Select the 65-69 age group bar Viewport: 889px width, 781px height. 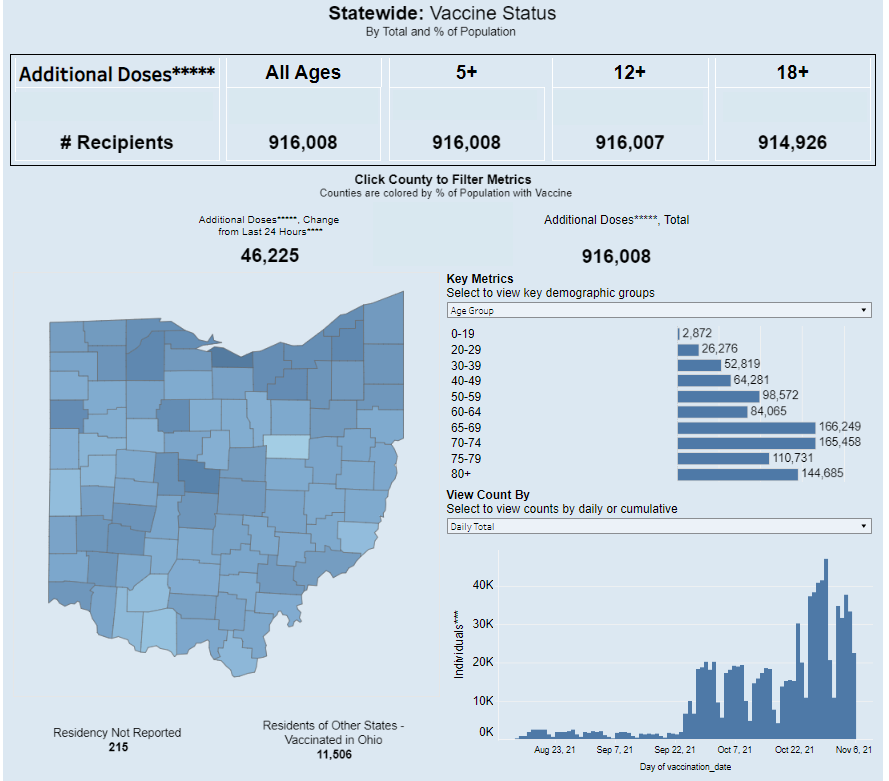(746, 427)
